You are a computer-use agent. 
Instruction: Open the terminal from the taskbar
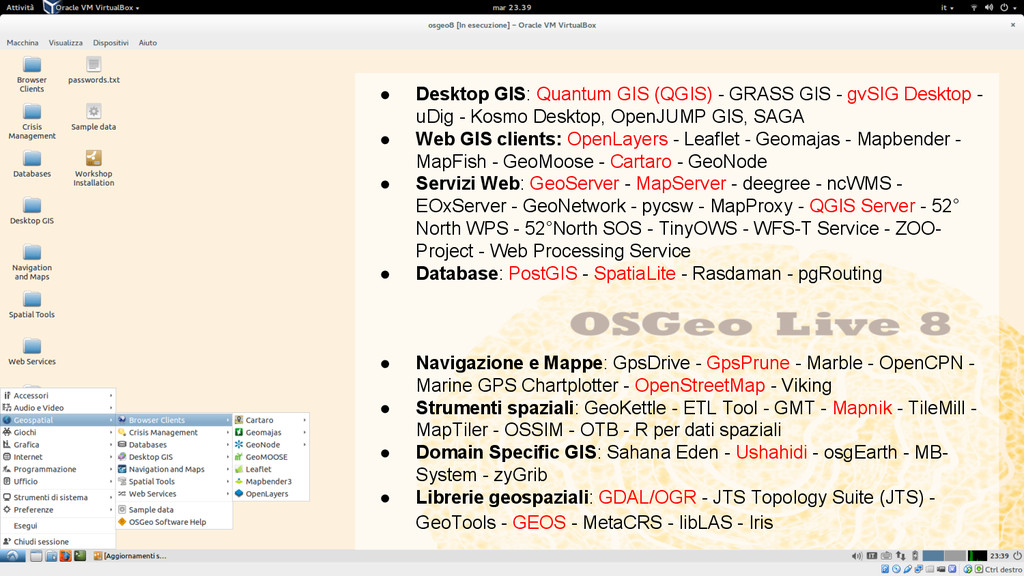tap(80, 556)
